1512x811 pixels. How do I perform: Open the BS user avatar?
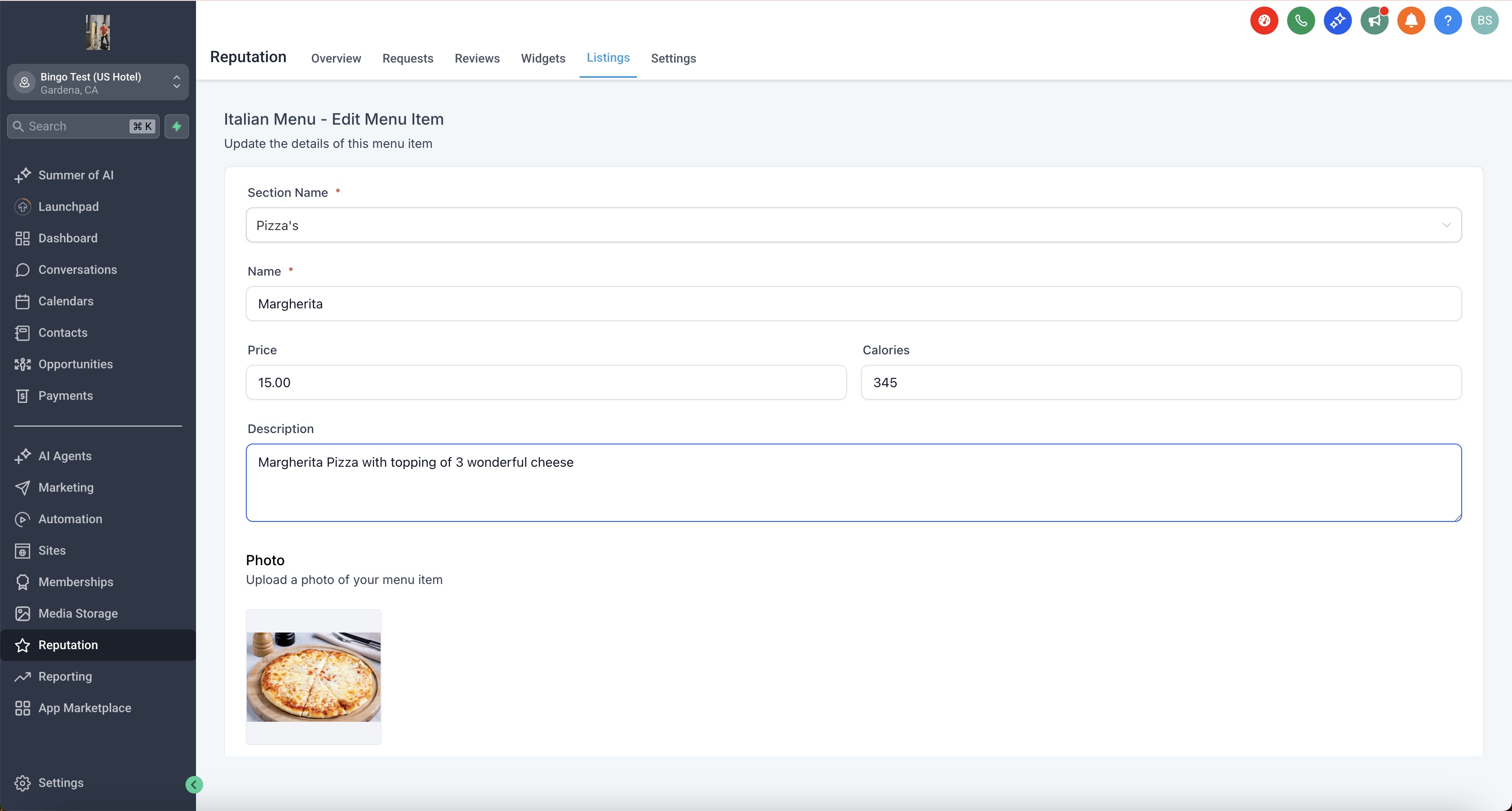tap(1484, 21)
